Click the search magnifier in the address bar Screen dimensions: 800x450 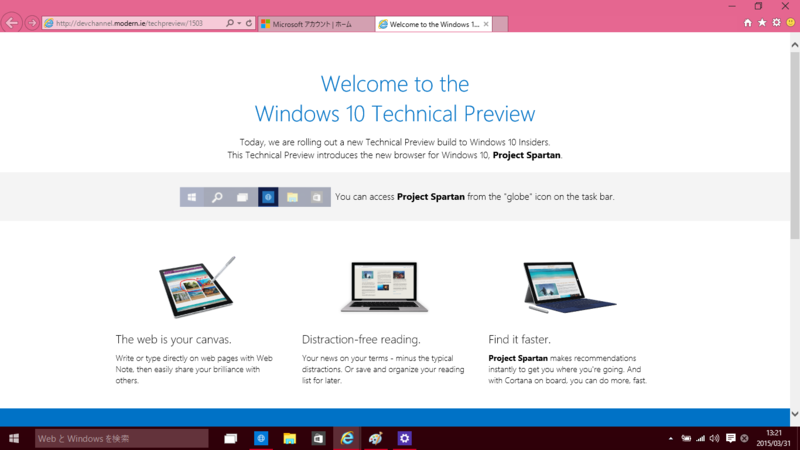click(x=230, y=23)
